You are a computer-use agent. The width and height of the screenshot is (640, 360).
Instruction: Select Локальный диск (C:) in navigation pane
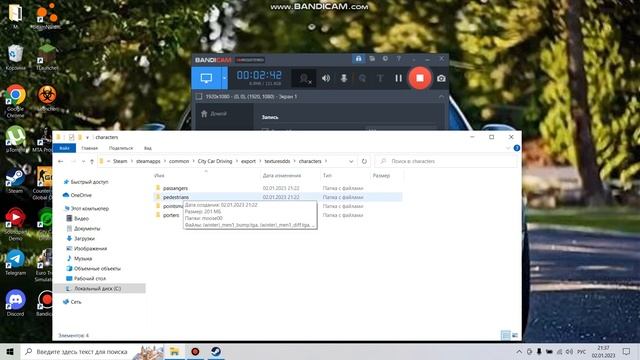click(97, 289)
